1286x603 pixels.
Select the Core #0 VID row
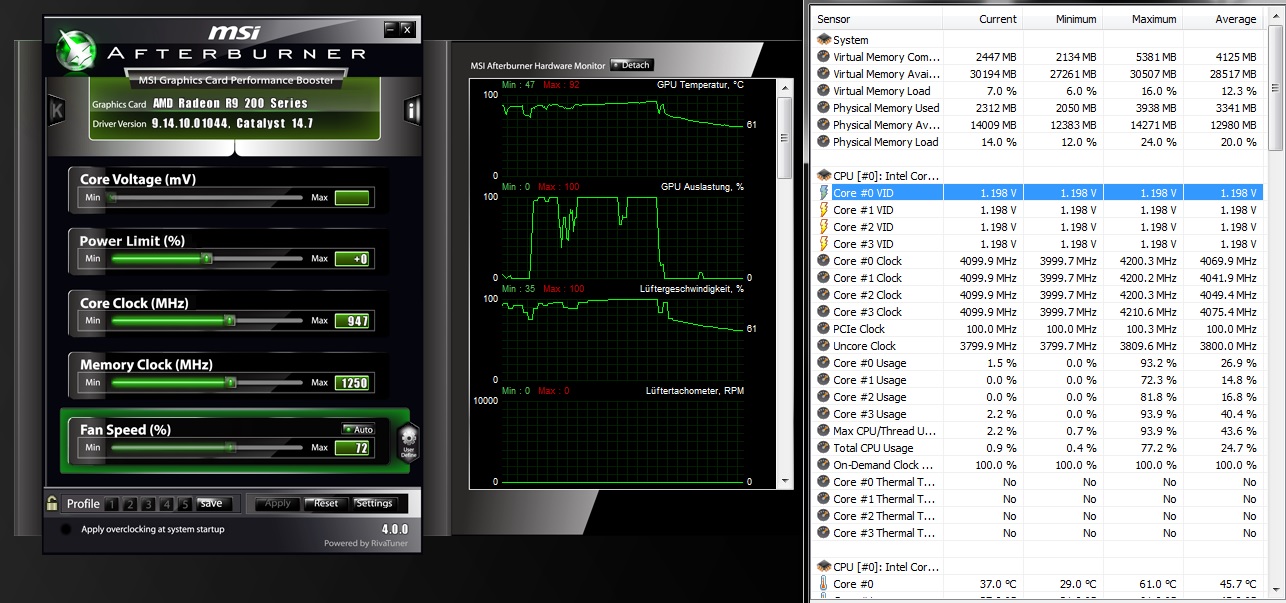click(1038, 193)
